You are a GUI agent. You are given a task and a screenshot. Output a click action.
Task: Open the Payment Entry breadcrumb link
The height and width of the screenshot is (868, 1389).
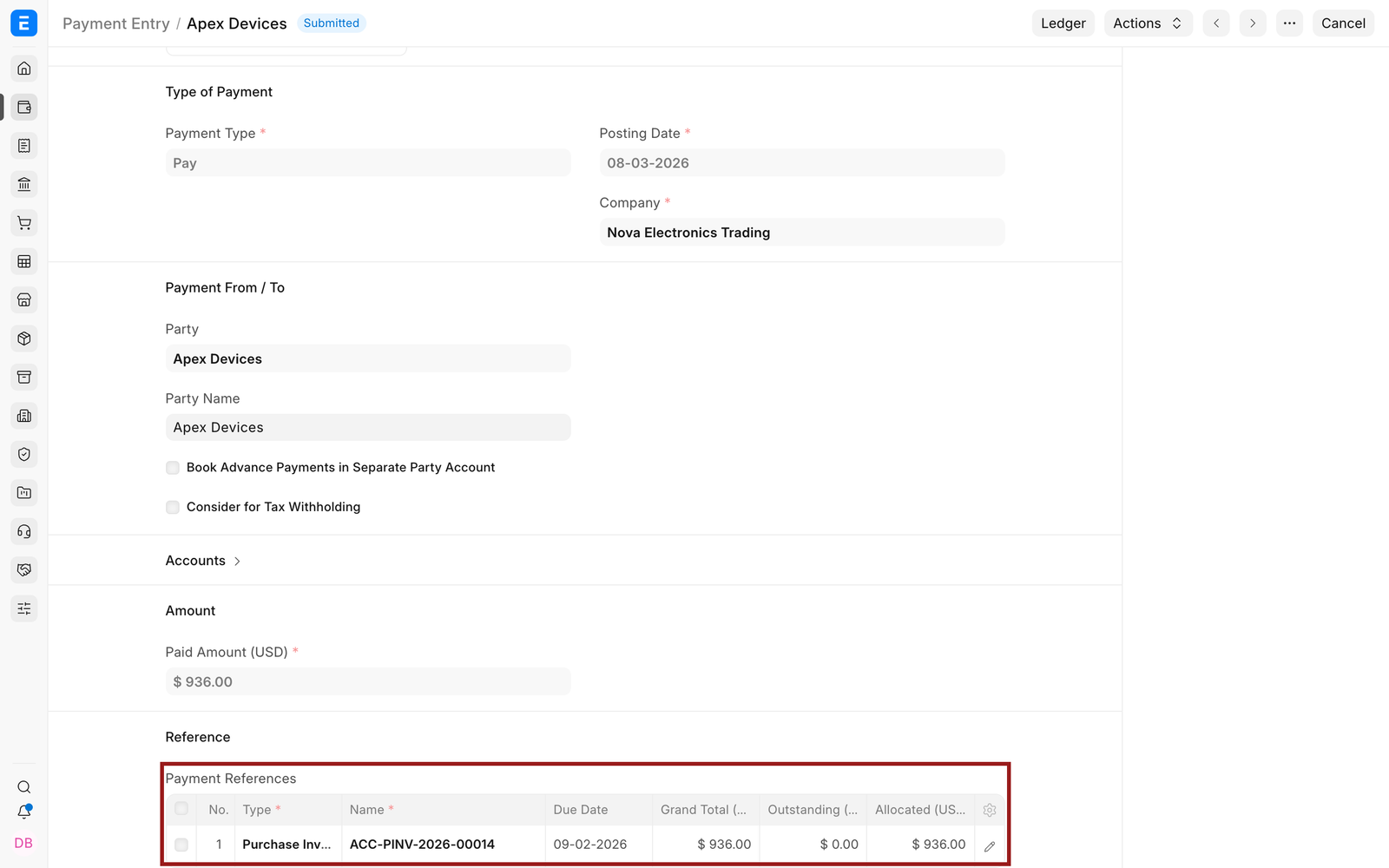point(115,23)
